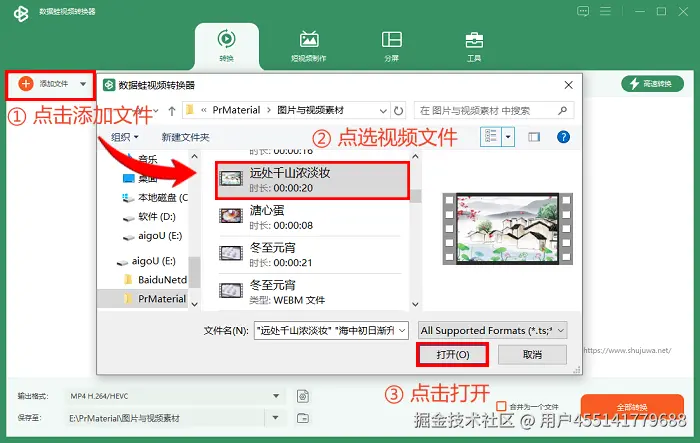This screenshot has width=700, height=443.
Task: Select the BaiduNetd folder
Action: (154, 280)
